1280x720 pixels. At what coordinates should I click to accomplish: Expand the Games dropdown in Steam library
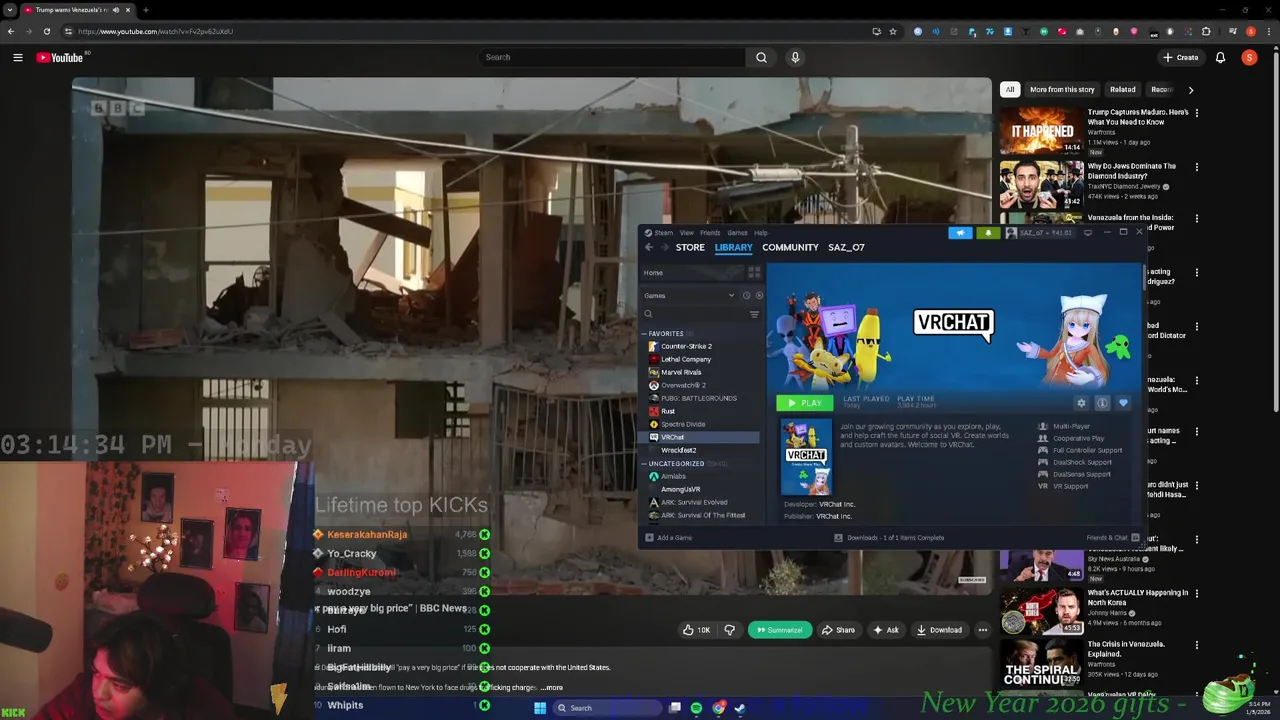tap(690, 296)
